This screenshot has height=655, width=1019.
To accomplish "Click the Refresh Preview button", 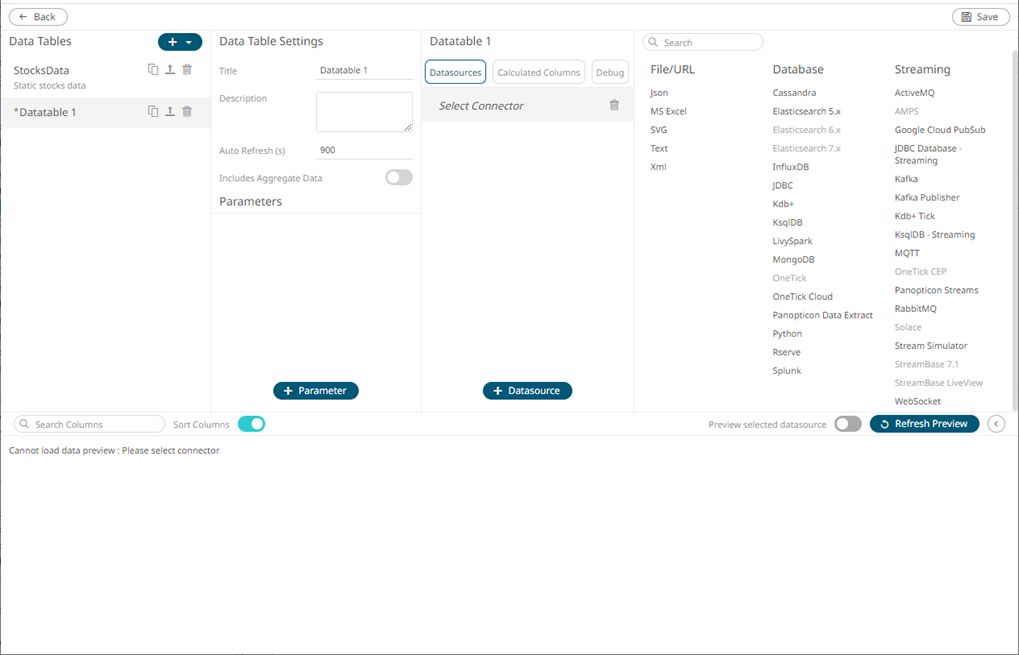I will click(924, 424).
